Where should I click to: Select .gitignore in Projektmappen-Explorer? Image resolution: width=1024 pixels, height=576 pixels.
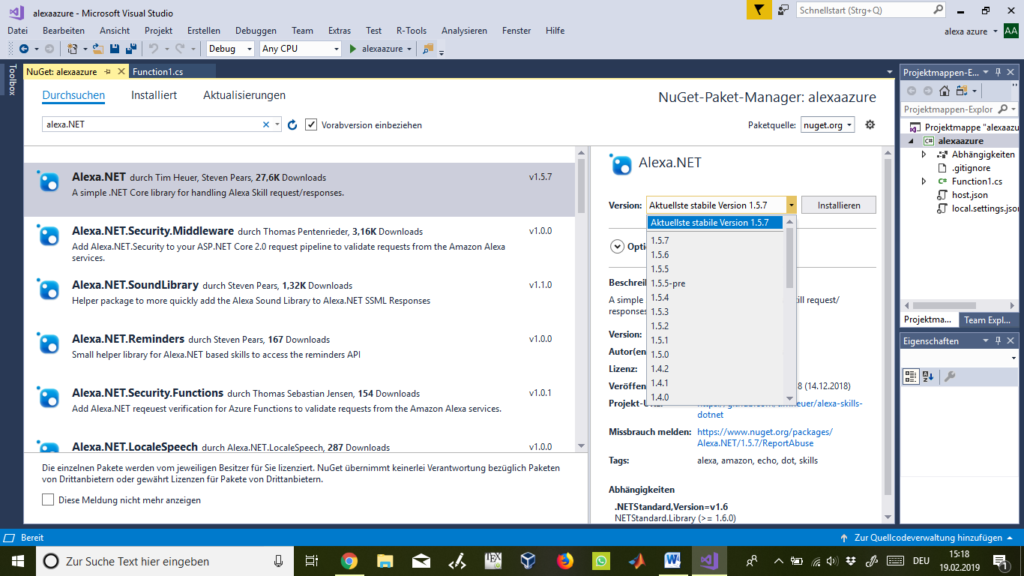[x=970, y=168]
